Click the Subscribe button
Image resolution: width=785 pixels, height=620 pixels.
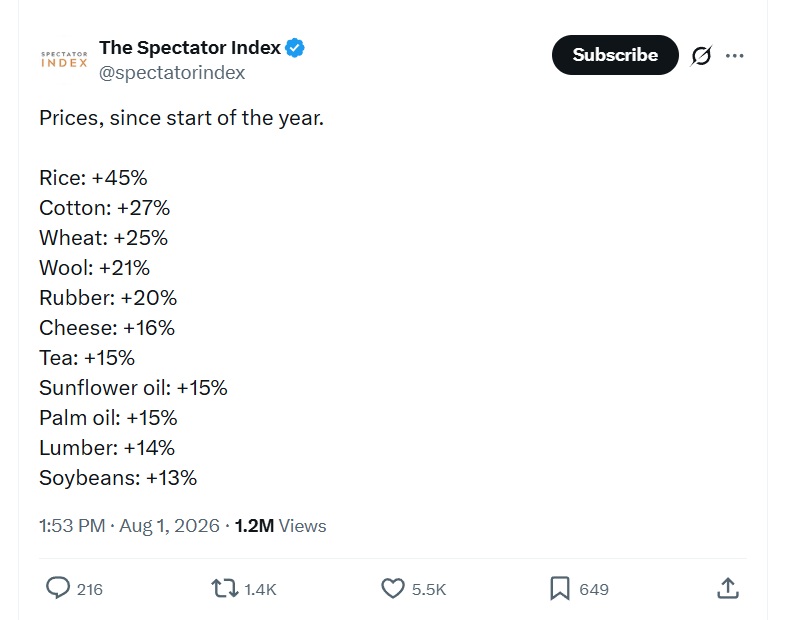point(615,55)
